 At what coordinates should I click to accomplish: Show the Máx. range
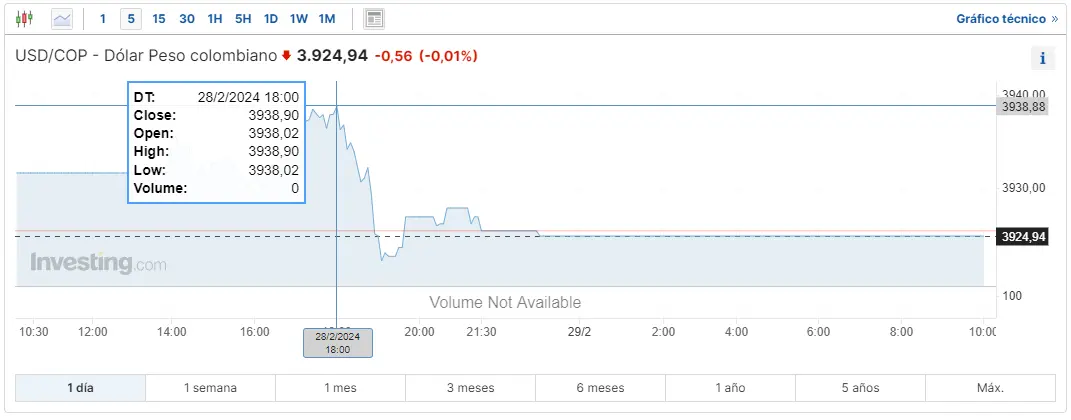pyautogui.click(x=990, y=388)
